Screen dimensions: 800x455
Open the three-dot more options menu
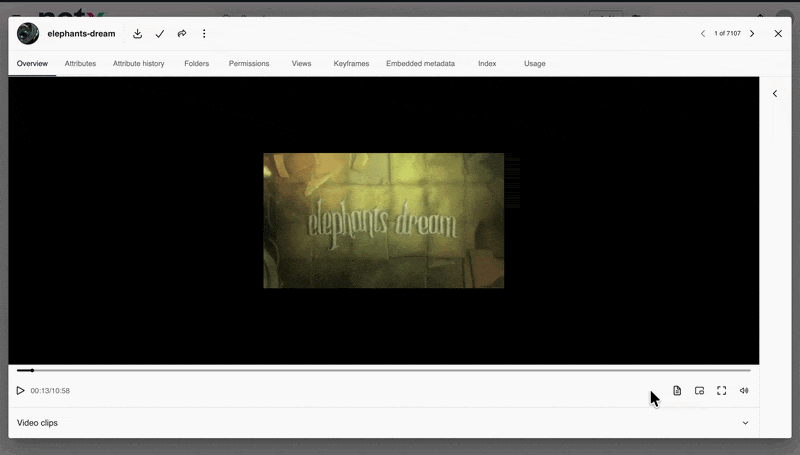[204, 34]
